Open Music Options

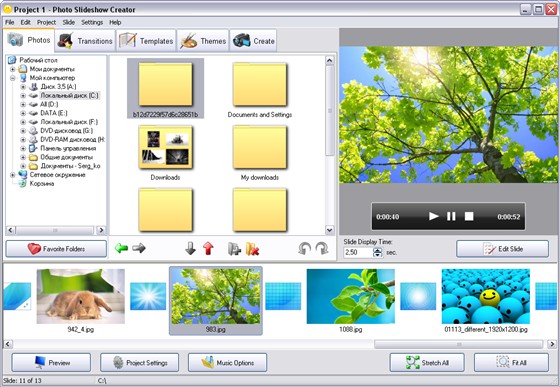[x=228, y=363]
